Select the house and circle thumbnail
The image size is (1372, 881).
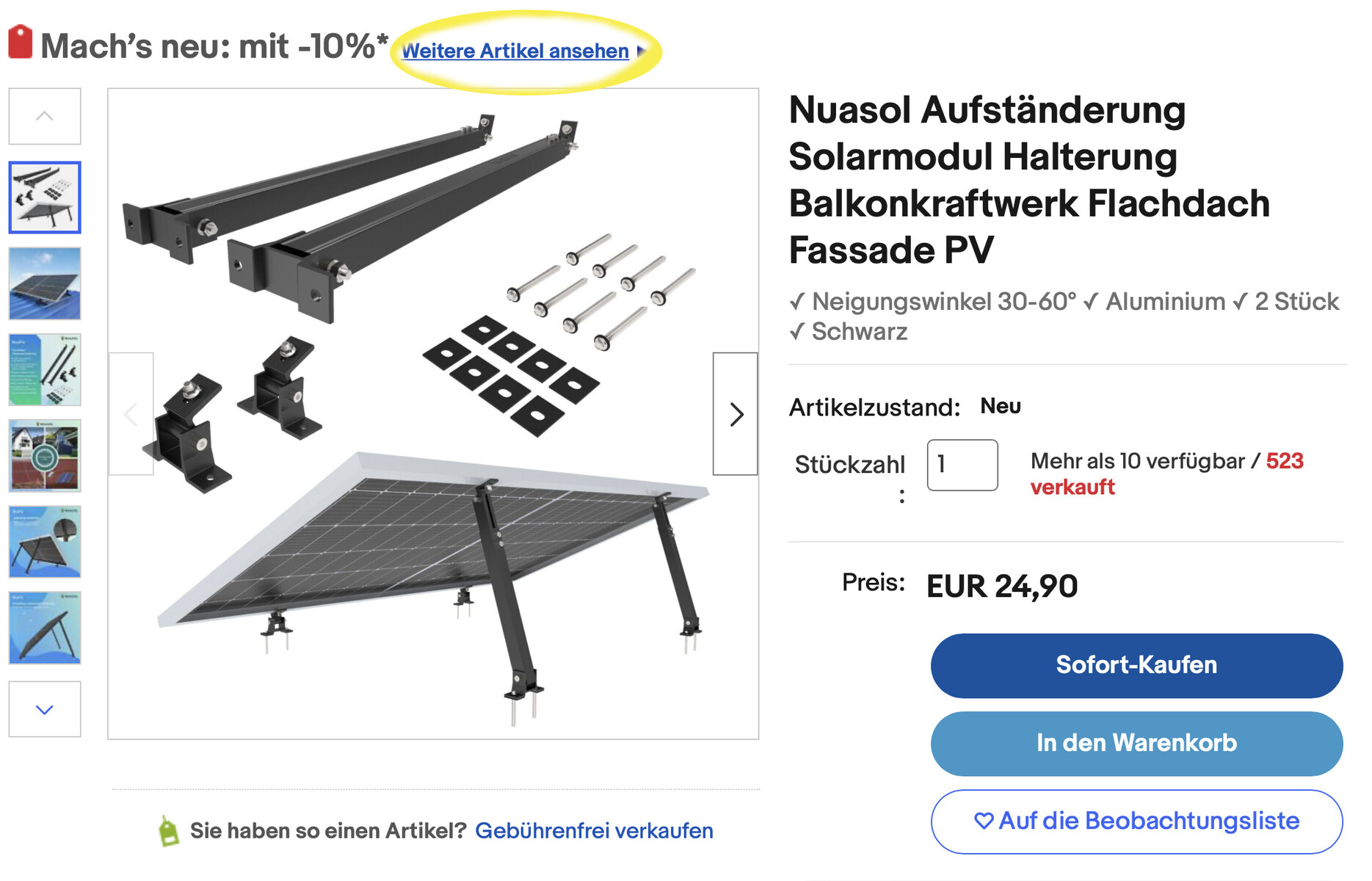pos(45,455)
